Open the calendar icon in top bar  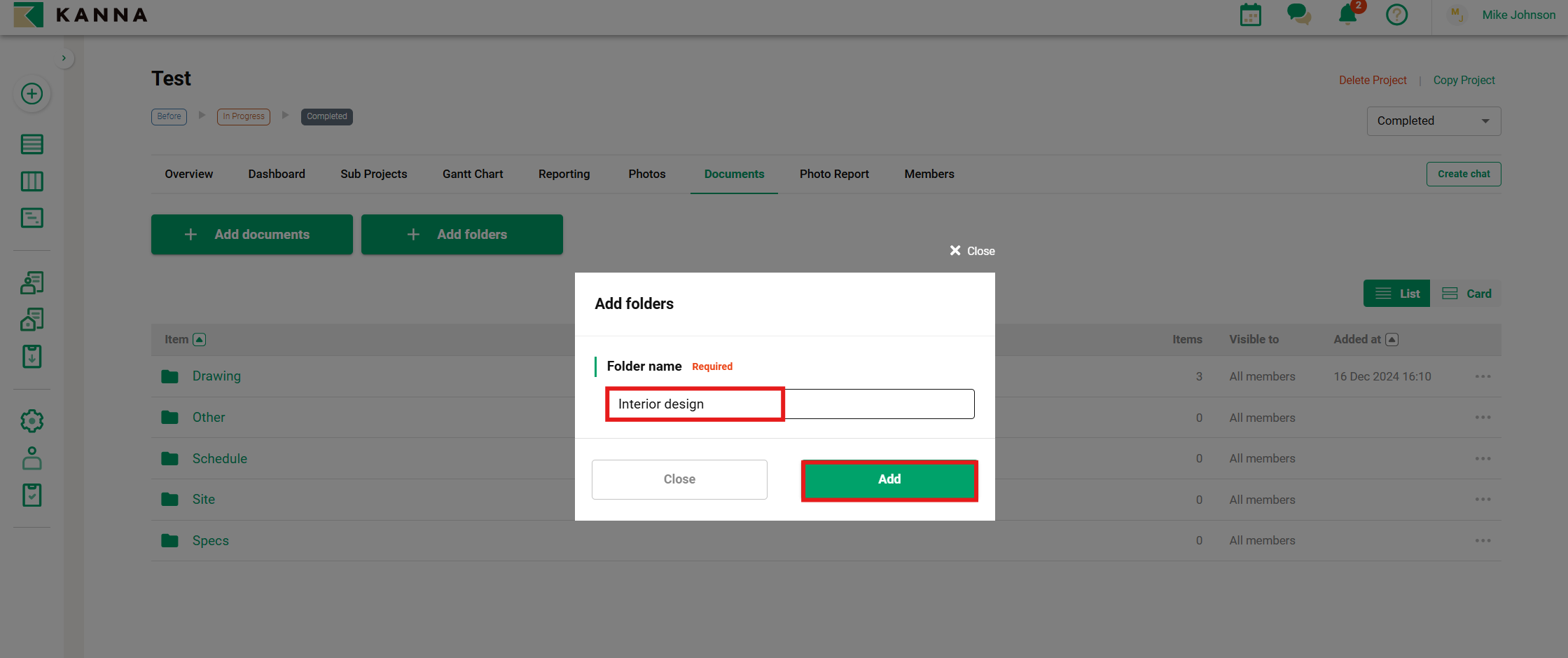(x=1250, y=15)
